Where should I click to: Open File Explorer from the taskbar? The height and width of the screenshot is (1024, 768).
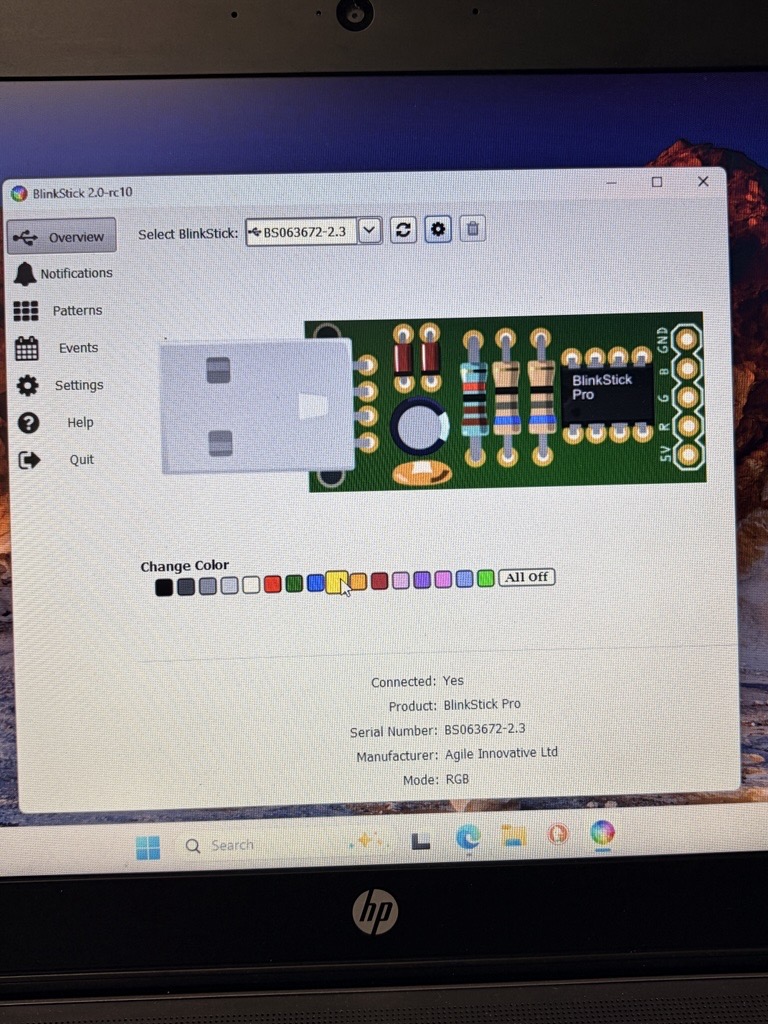[x=513, y=836]
